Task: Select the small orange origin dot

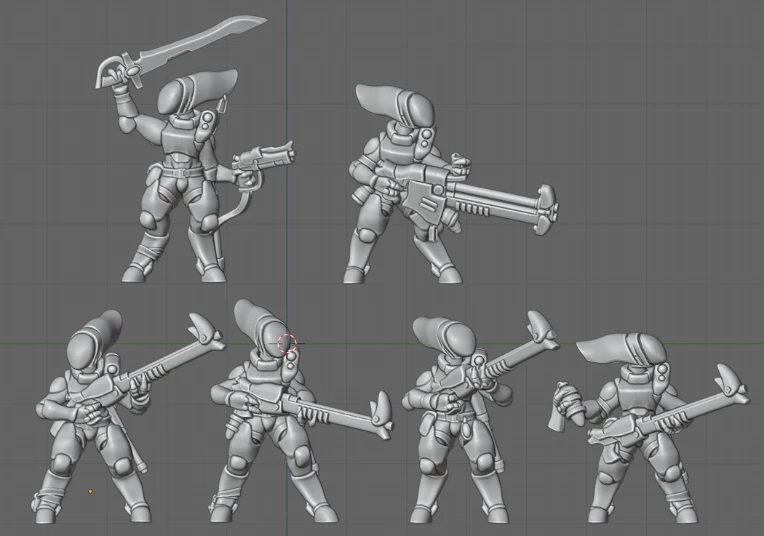Action: (90, 492)
